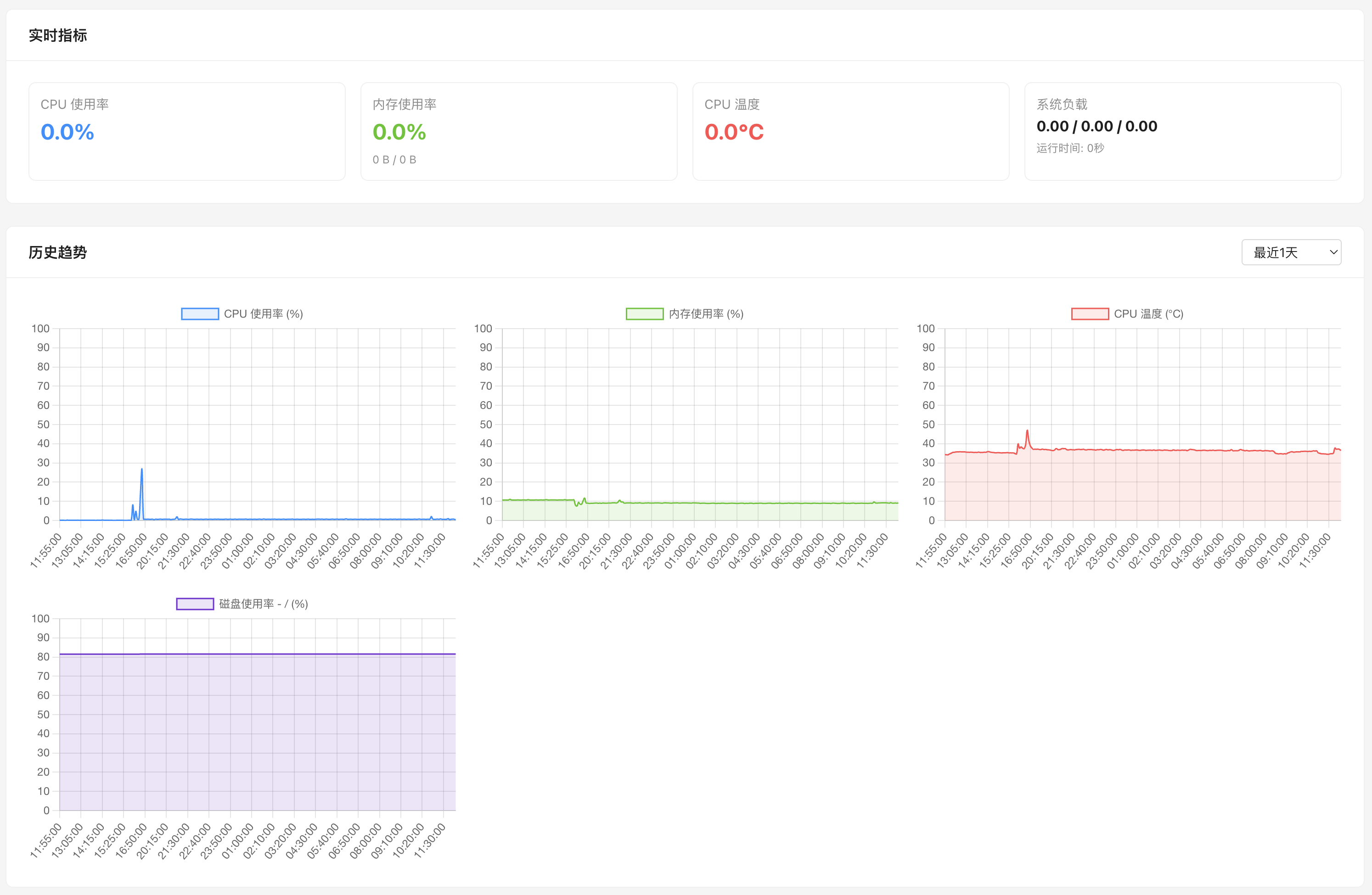
Task: Click the 实时指标 section heading
Action: 58,36
